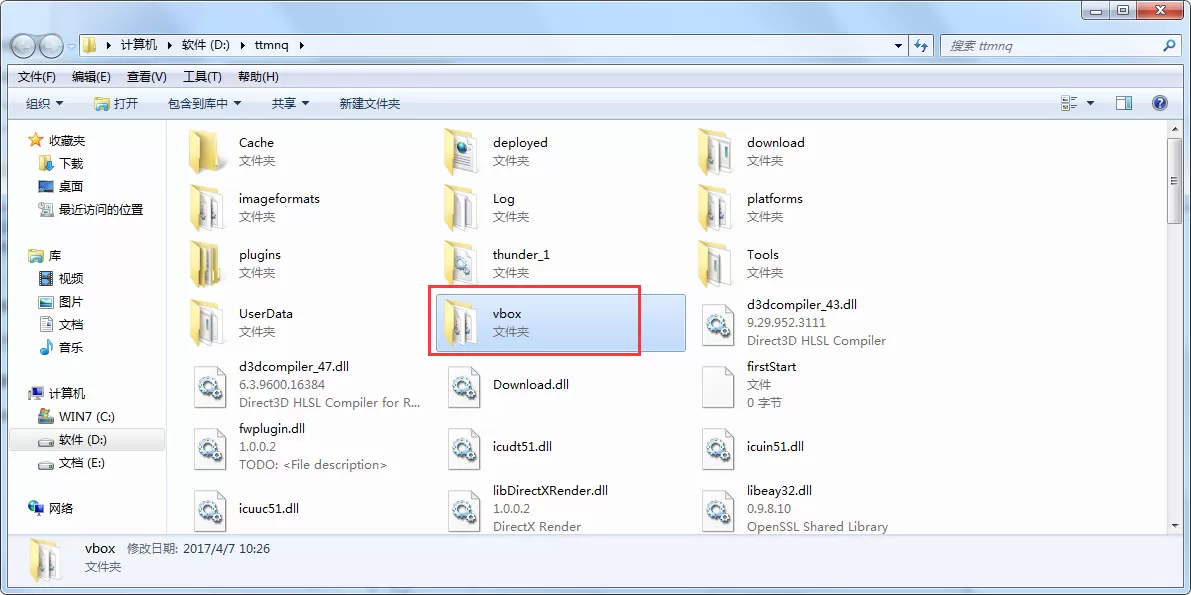Select the d3dcompiler_43.dll file icon
Screen dimensions: 1191x595
click(x=716, y=323)
